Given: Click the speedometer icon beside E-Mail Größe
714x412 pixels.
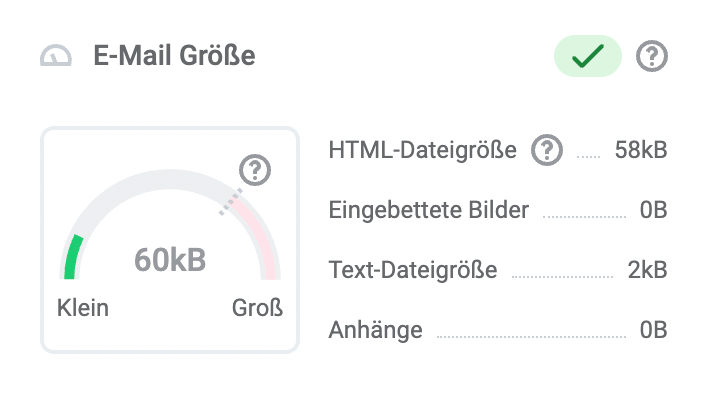Looking at the screenshot, I should pyautogui.click(x=56, y=56).
